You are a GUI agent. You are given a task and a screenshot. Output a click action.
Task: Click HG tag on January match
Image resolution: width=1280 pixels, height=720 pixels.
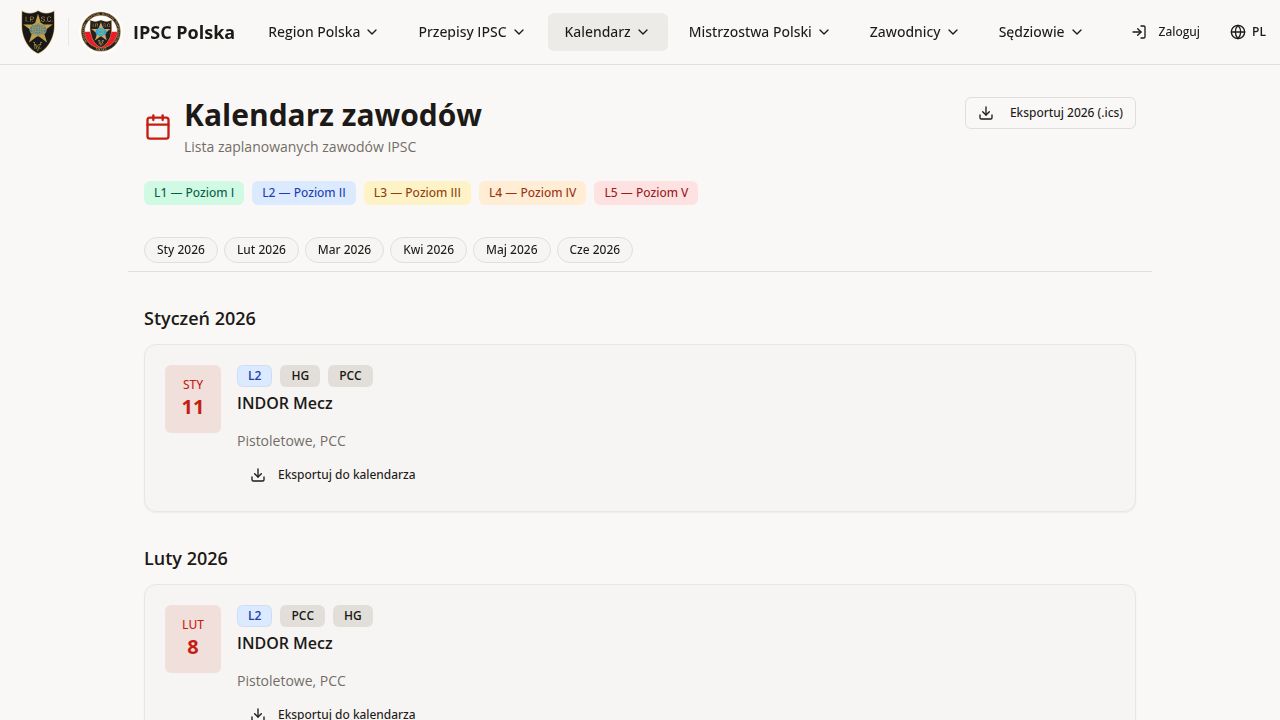300,376
